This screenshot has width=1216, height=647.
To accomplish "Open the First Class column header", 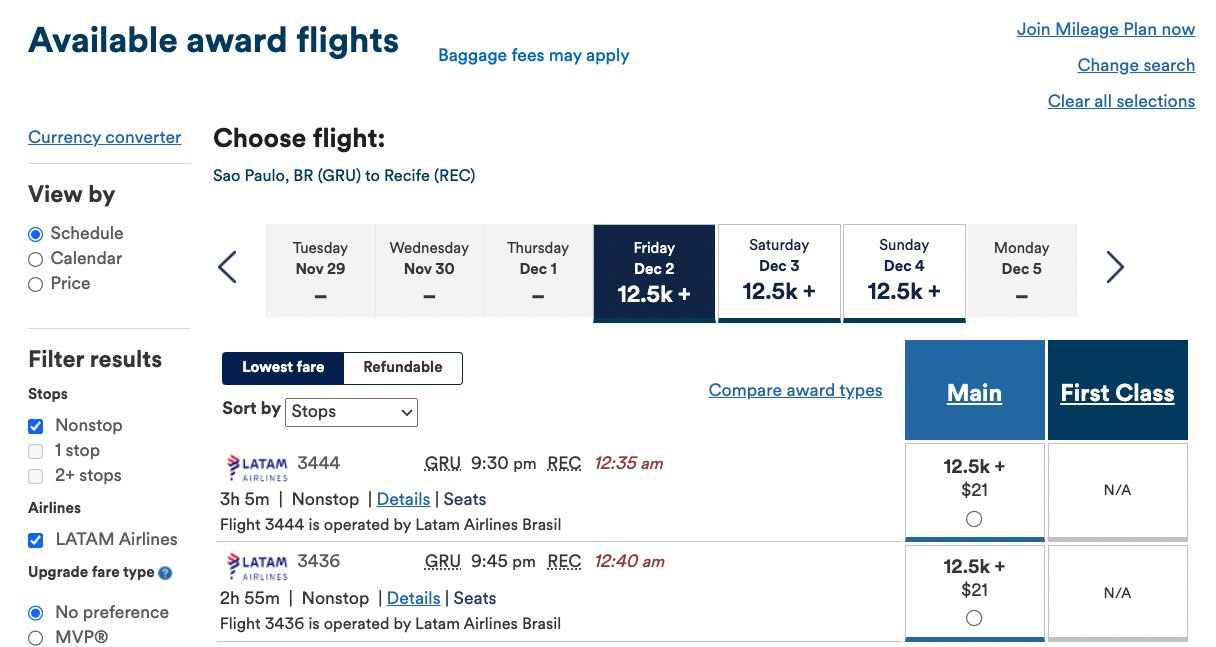I will 1118,393.
